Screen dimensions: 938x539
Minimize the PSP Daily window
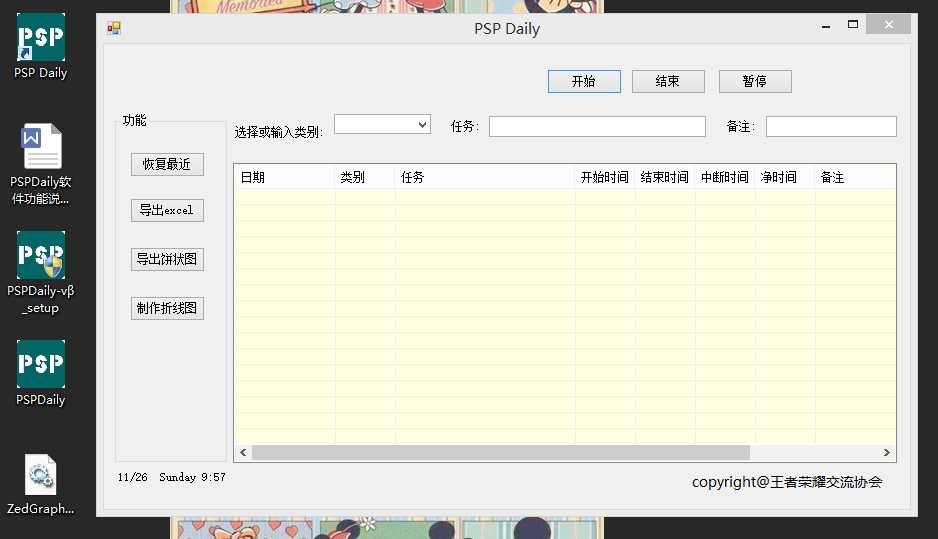pos(826,25)
